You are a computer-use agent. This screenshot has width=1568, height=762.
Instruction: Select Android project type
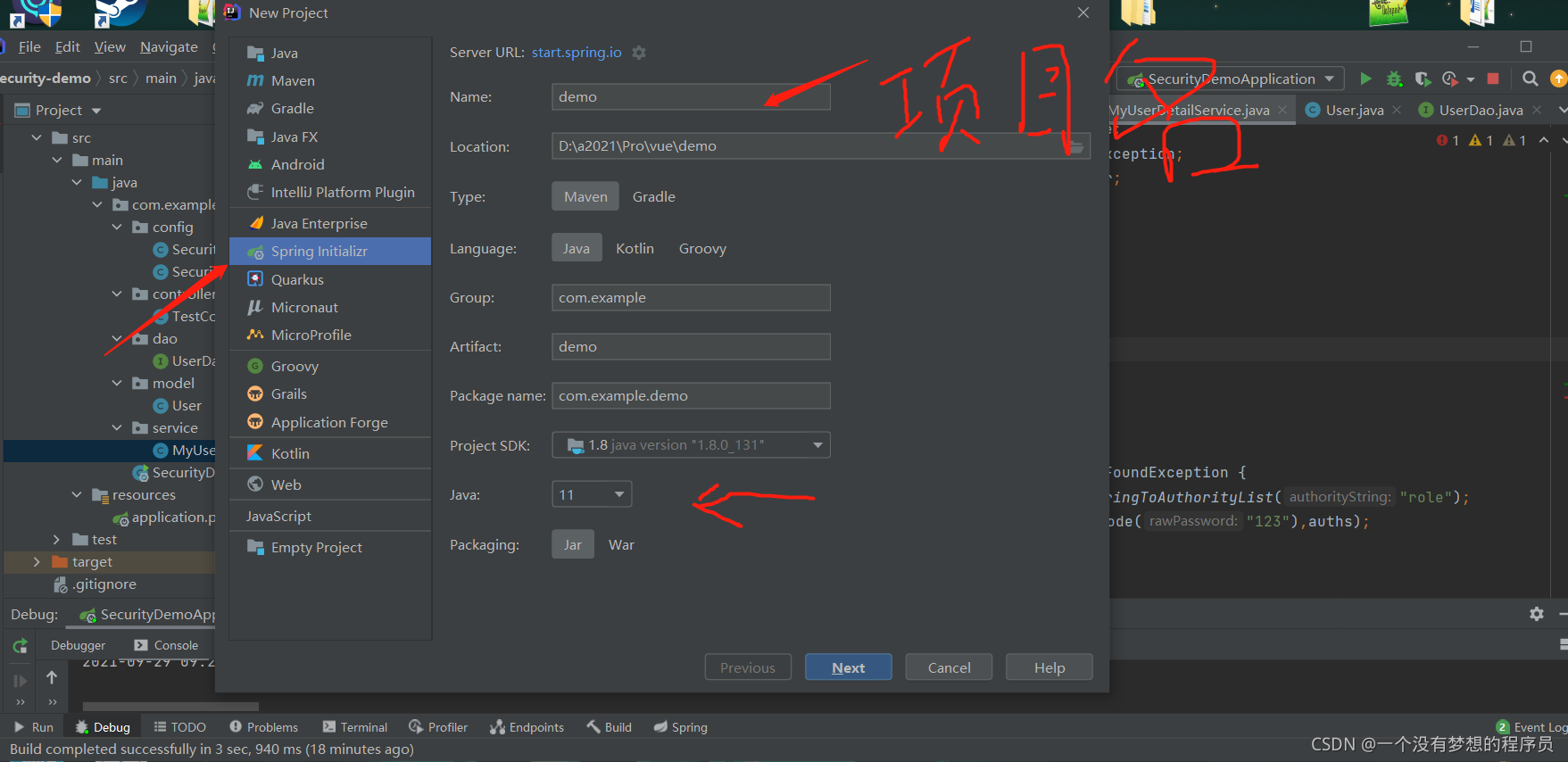(330, 164)
